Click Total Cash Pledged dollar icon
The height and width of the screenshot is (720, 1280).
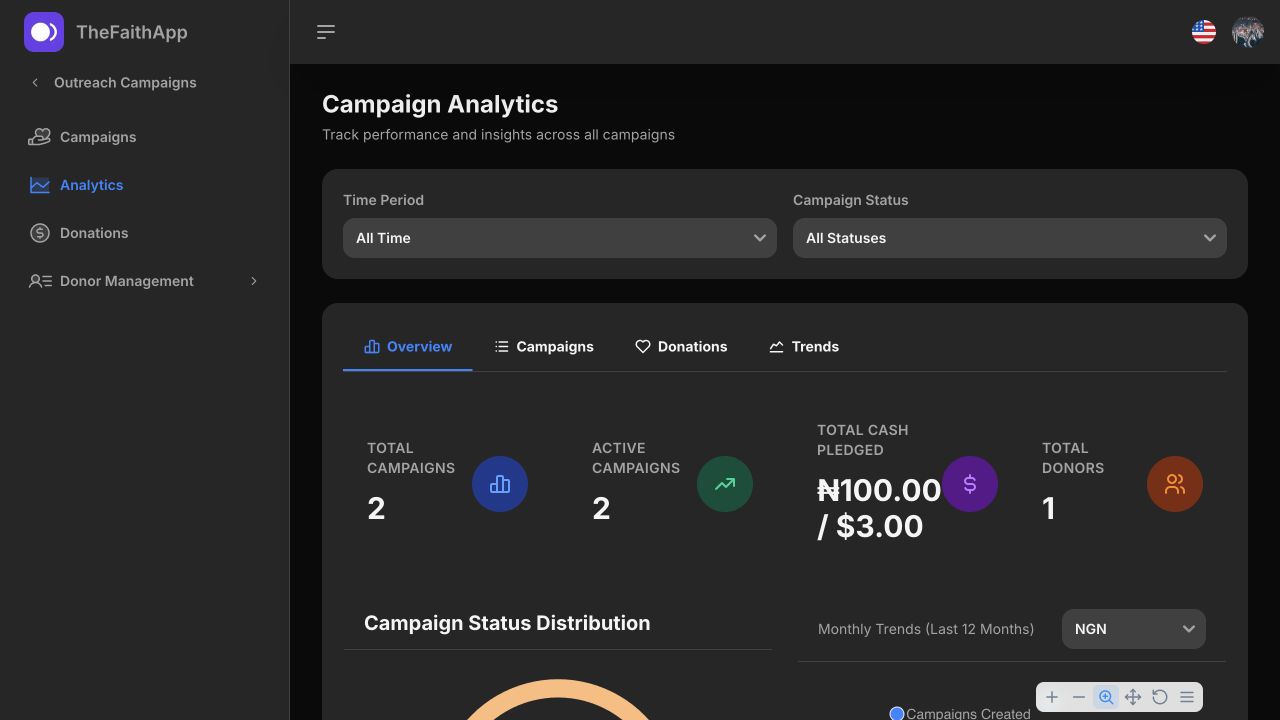coord(970,484)
